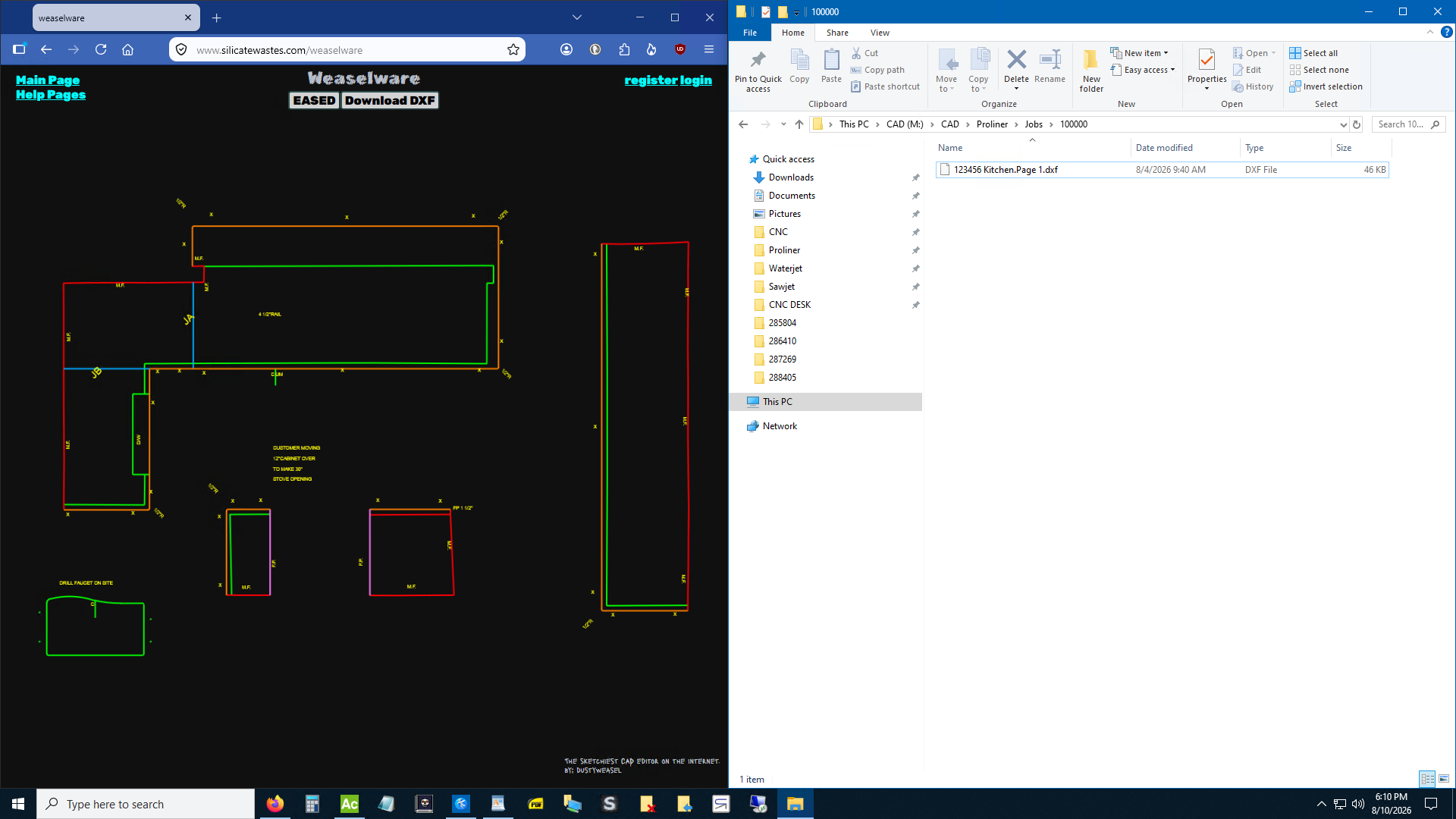Open the Easy access dropdown

tap(1143, 70)
